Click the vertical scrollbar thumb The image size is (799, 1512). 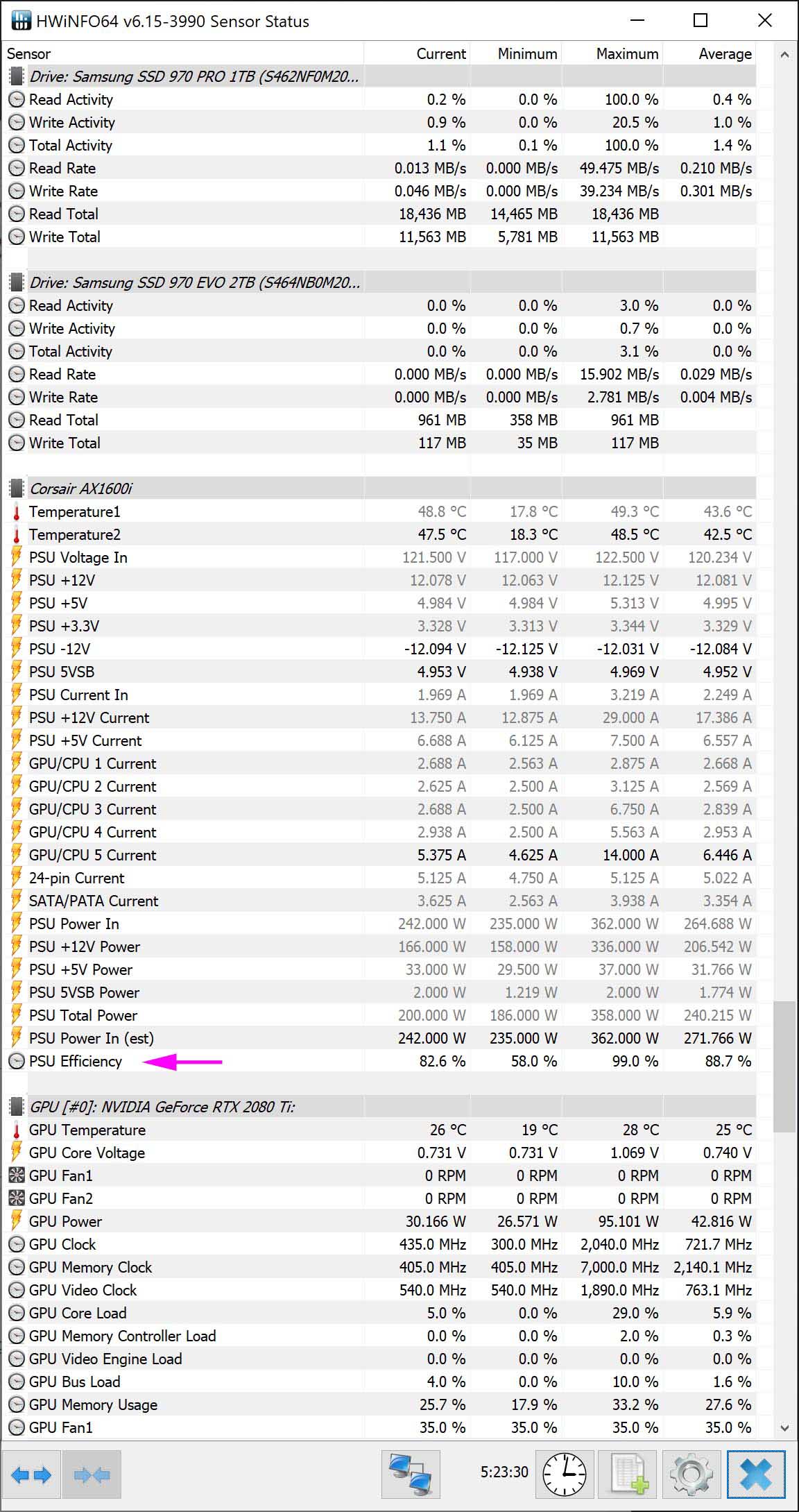pos(784,1067)
